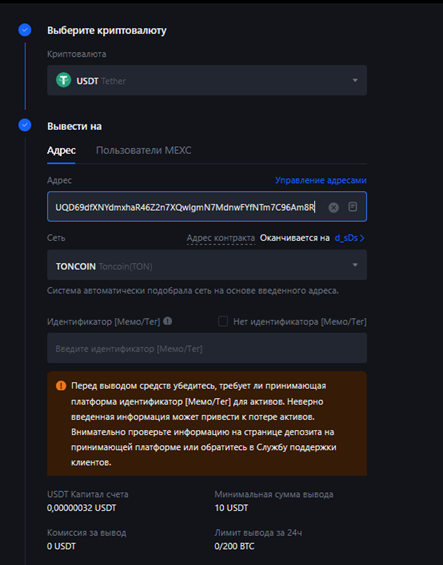The image size is (443, 565).
Task: Open Управление адресами link
Action: 321,180
